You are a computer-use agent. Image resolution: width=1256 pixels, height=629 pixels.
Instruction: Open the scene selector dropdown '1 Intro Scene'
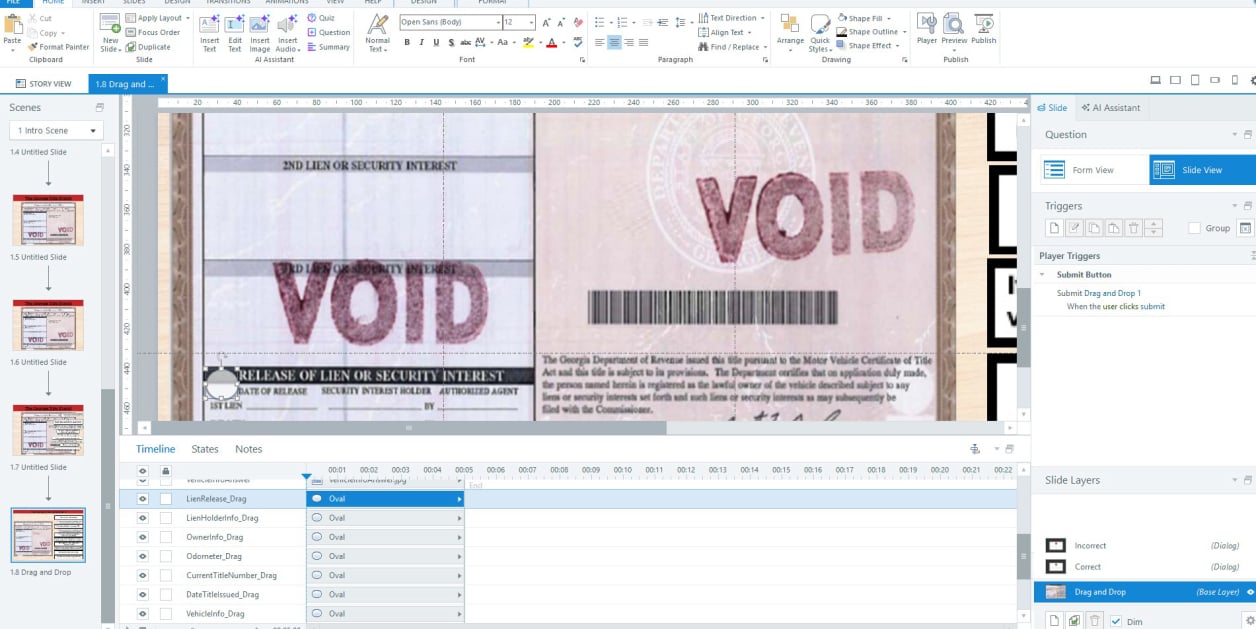pos(56,131)
